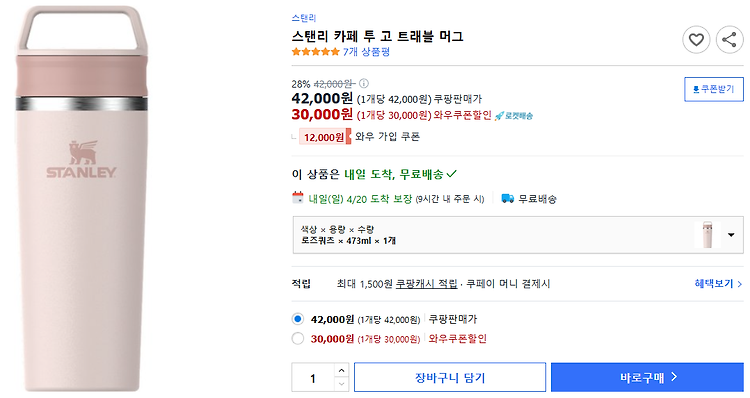Open the share icon menu

729,40
